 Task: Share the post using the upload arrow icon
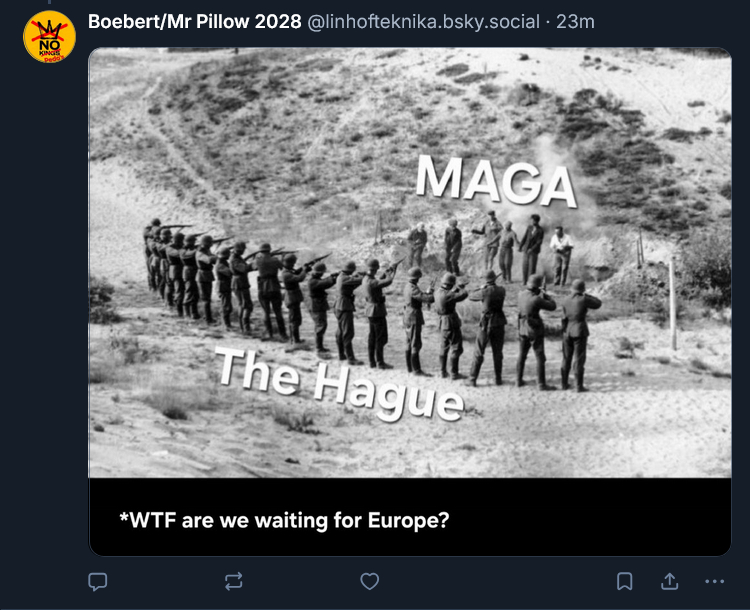pyautogui.click(x=669, y=581)
